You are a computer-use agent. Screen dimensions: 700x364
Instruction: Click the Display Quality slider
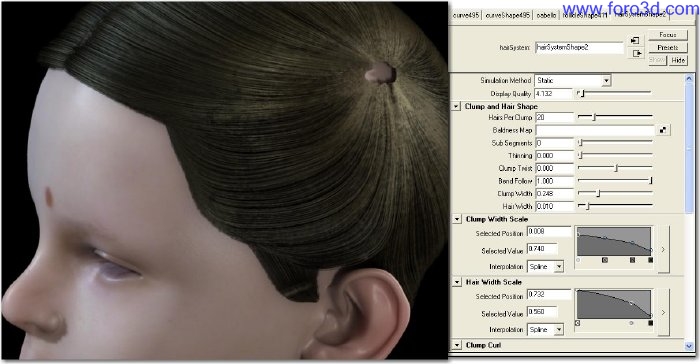614,93
